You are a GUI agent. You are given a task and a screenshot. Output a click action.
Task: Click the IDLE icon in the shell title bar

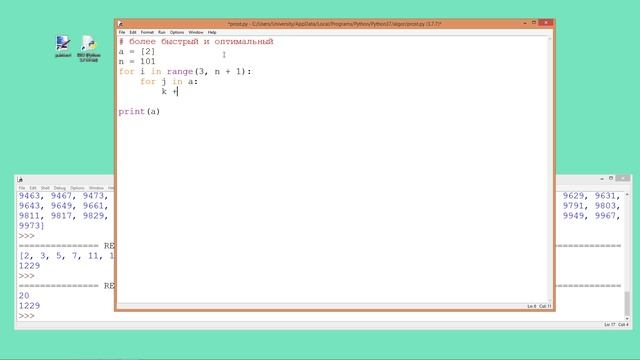20,180
